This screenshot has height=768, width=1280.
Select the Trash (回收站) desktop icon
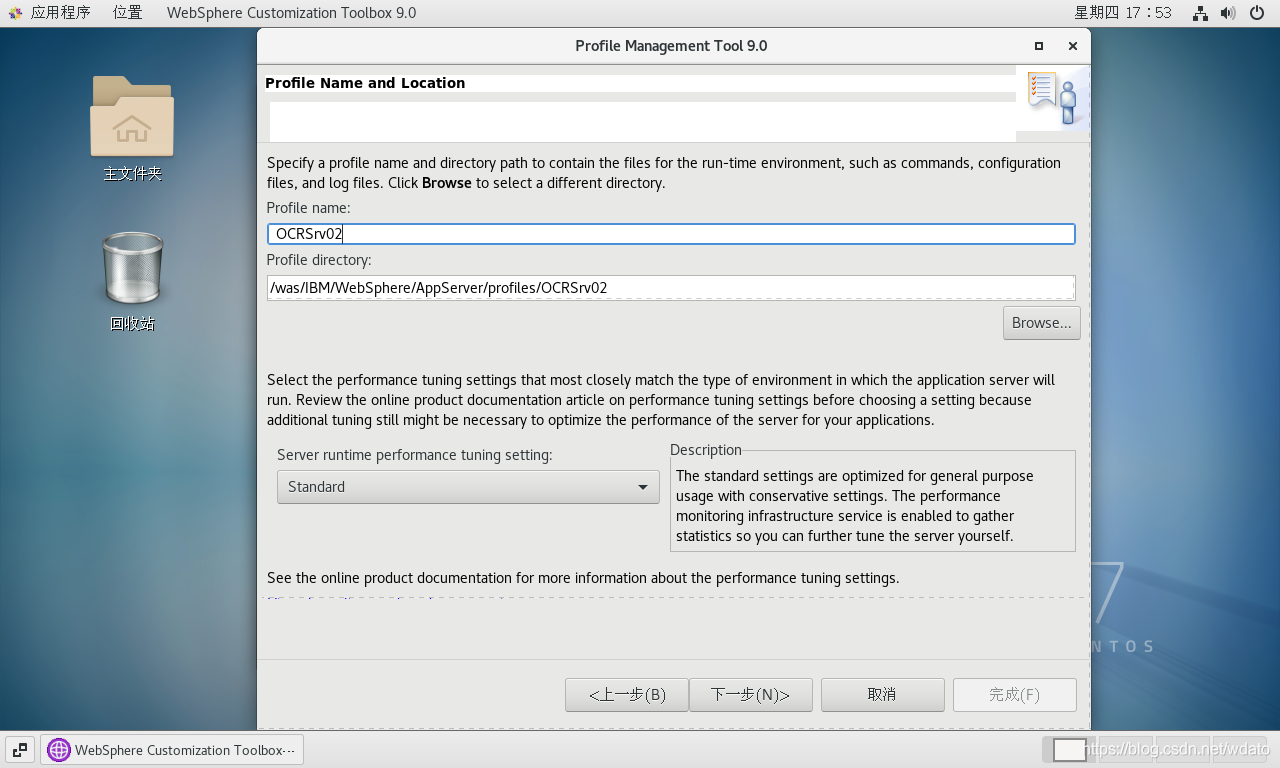tap(132, 281)
